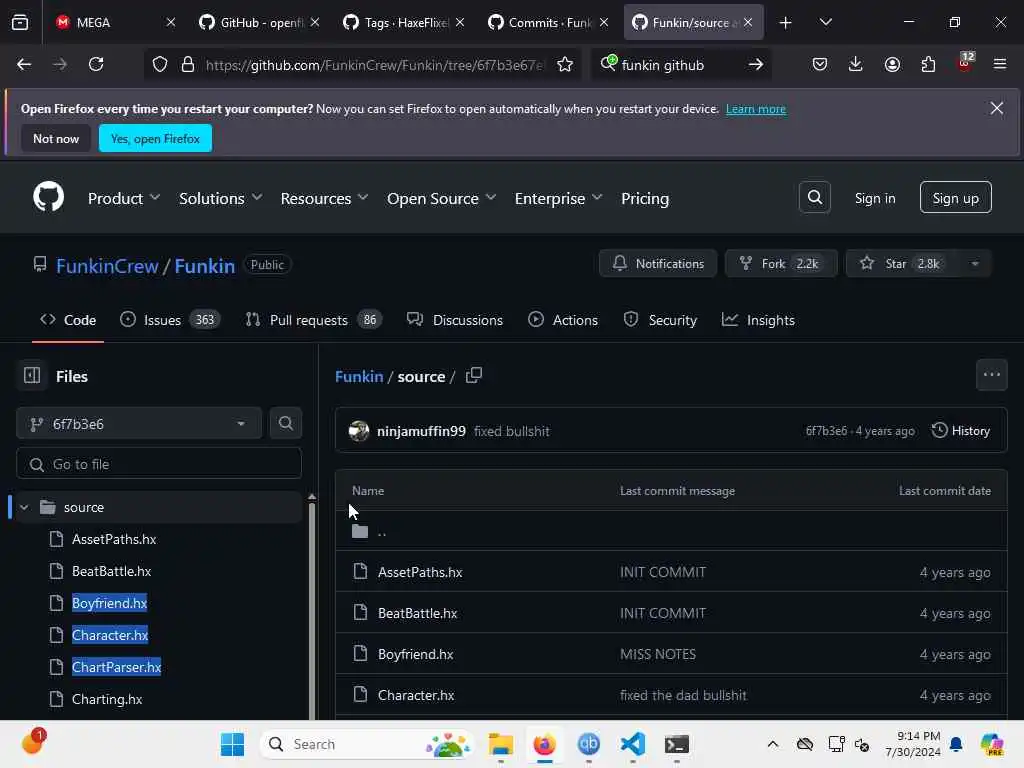
Task: Open the Security tab
Action: point(660,319)
